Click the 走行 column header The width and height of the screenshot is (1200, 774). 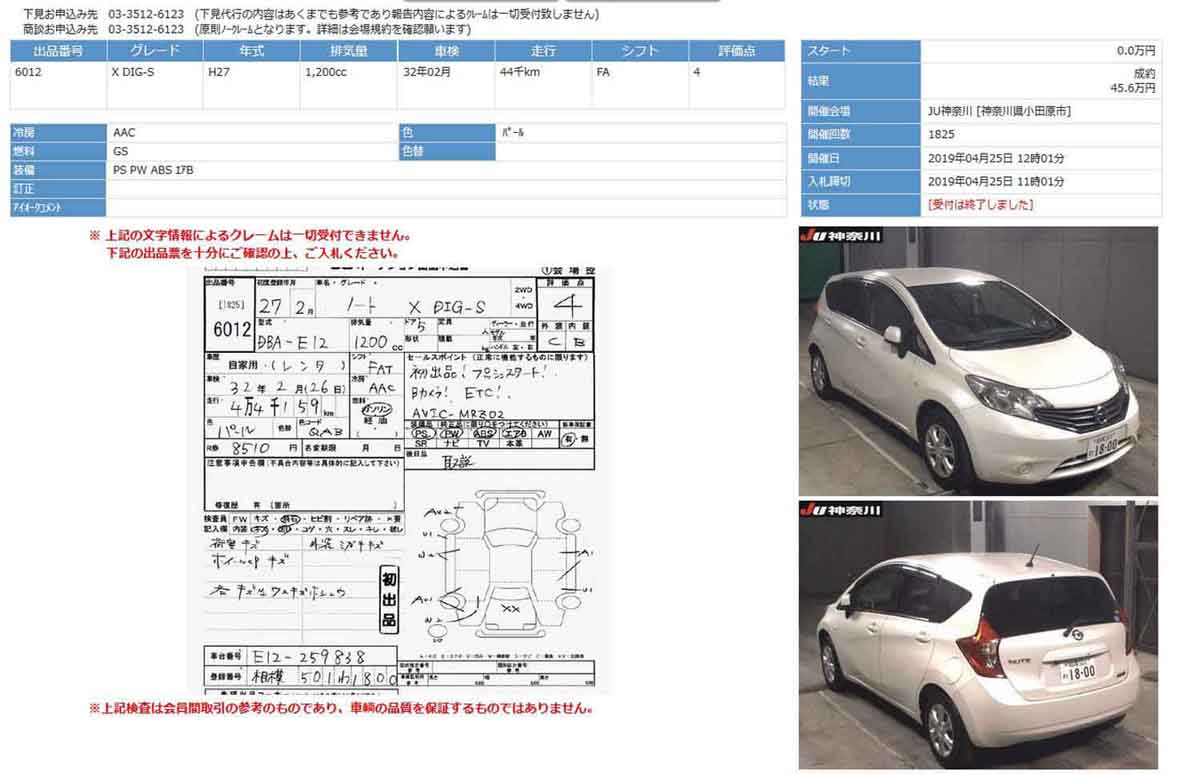tap(544, 51)
